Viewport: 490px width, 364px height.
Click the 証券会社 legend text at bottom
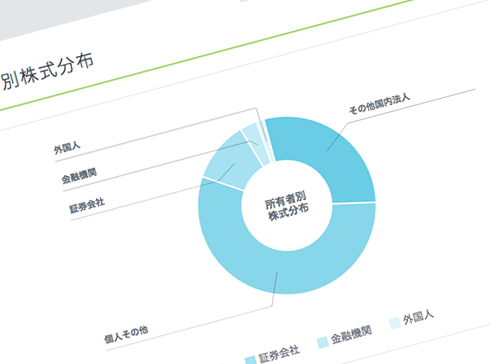[x=279, y=354]
